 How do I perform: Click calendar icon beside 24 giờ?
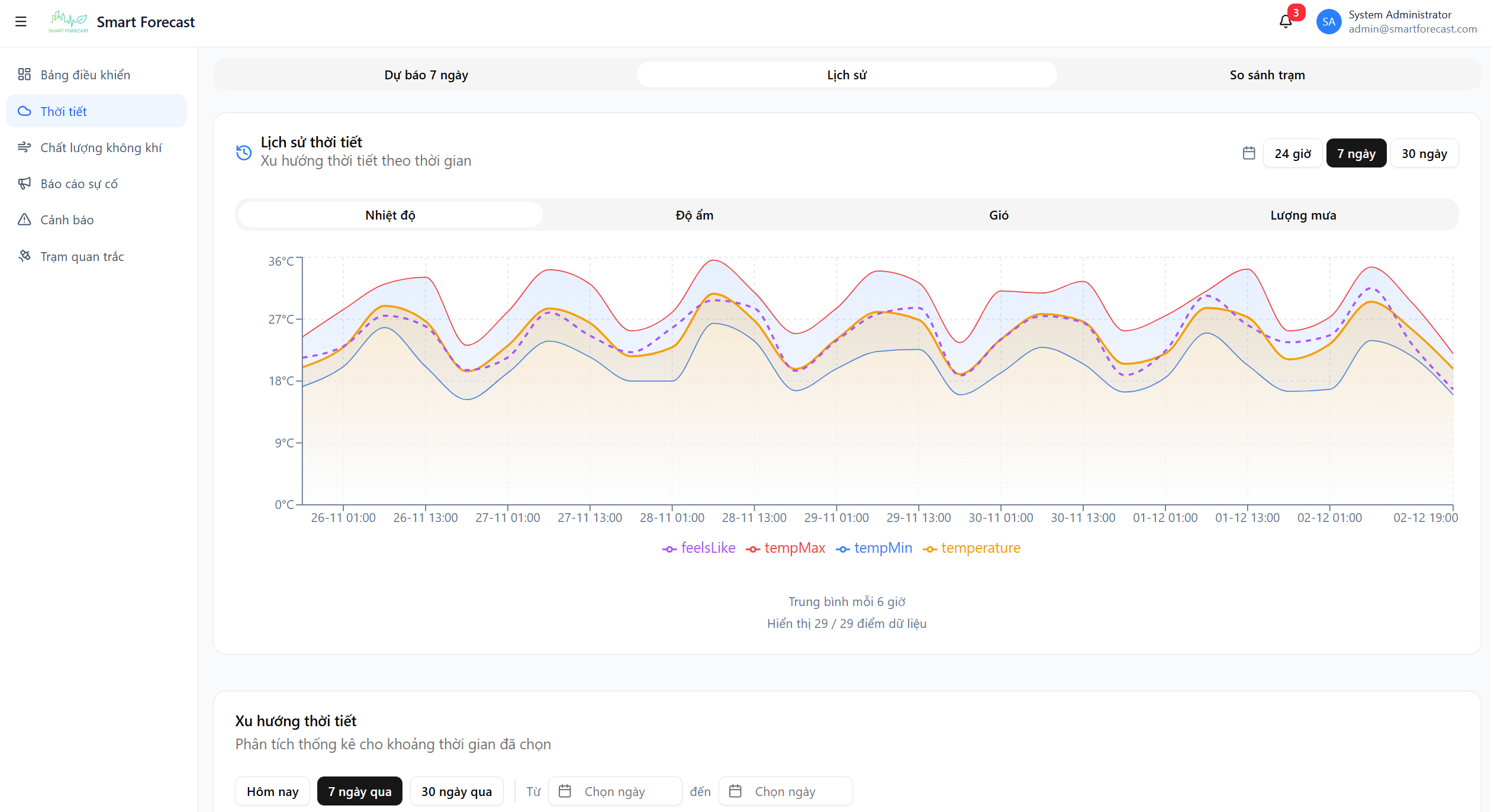click(1249, 154)
